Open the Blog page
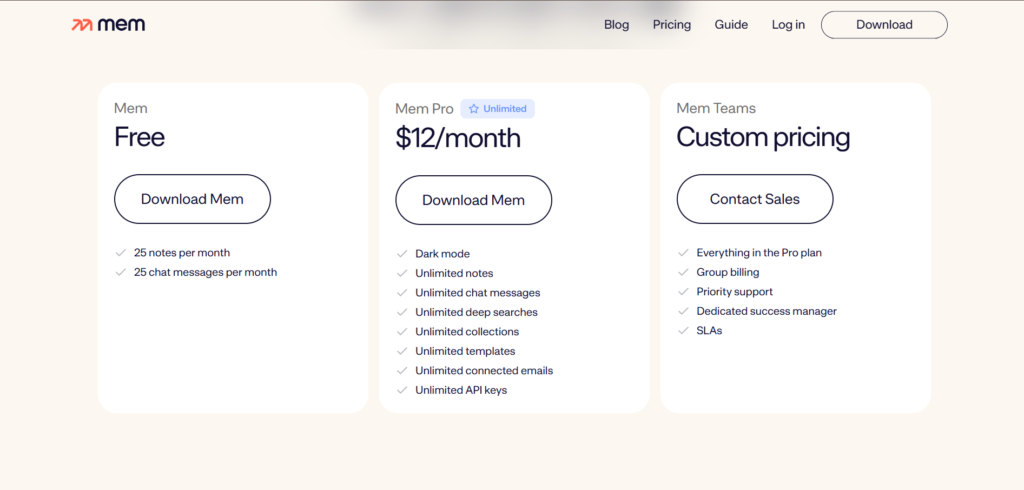Screen dimensions: 1024x490 616,25
